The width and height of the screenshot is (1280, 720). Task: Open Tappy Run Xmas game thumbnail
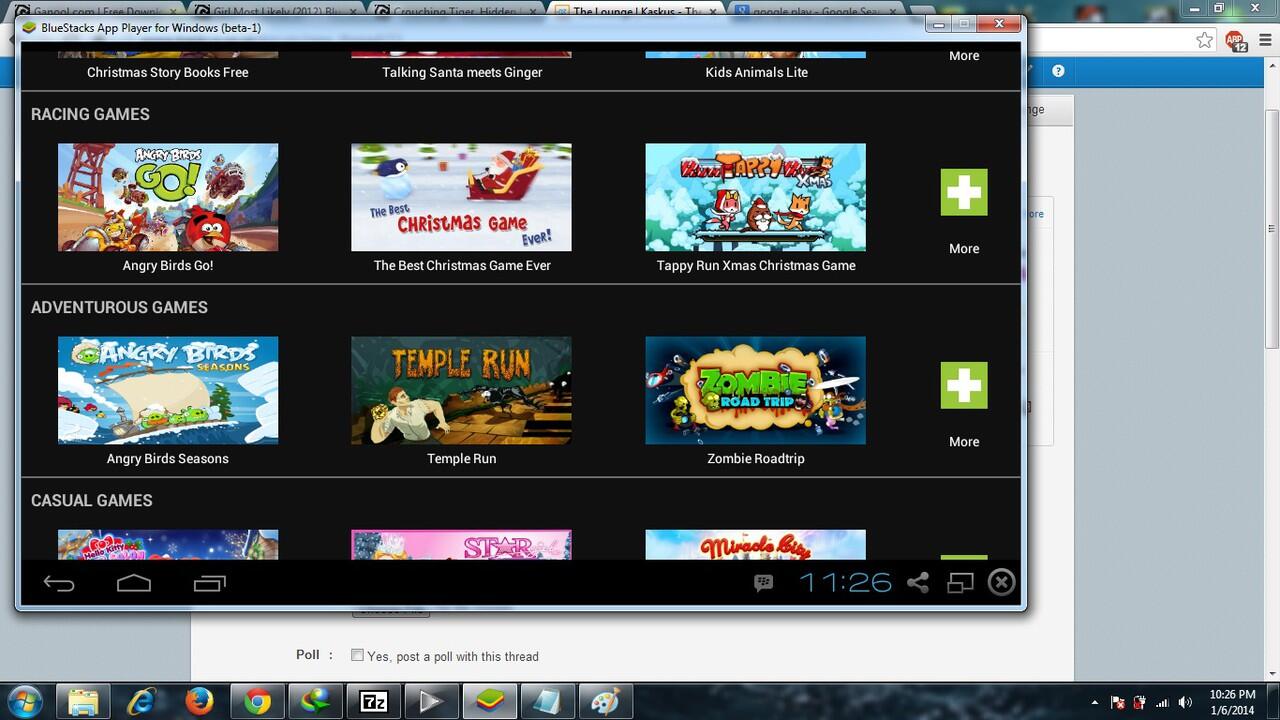tap(756, 197)
